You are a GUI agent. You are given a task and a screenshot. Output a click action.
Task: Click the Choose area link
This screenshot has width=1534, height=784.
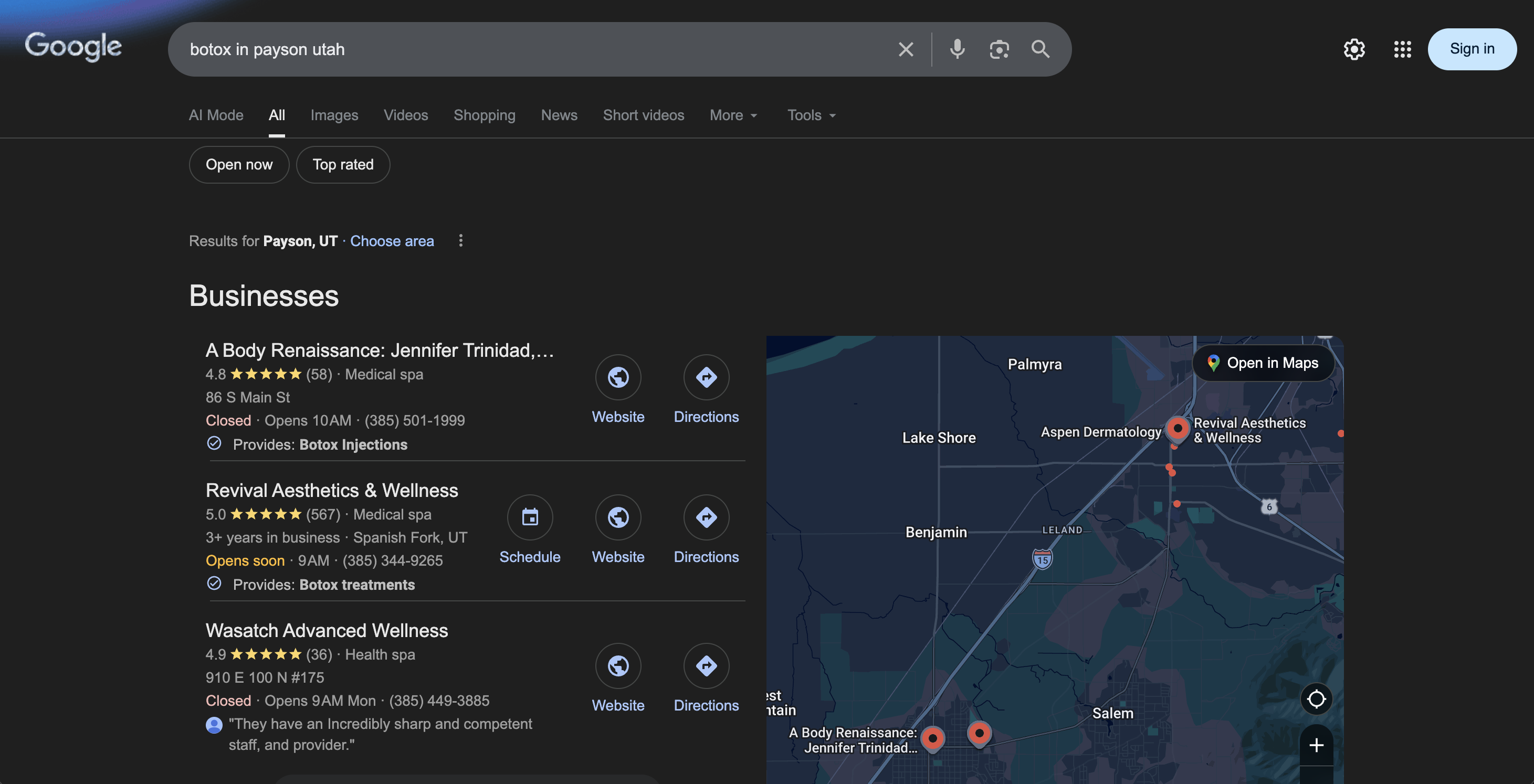click(392, 241)
